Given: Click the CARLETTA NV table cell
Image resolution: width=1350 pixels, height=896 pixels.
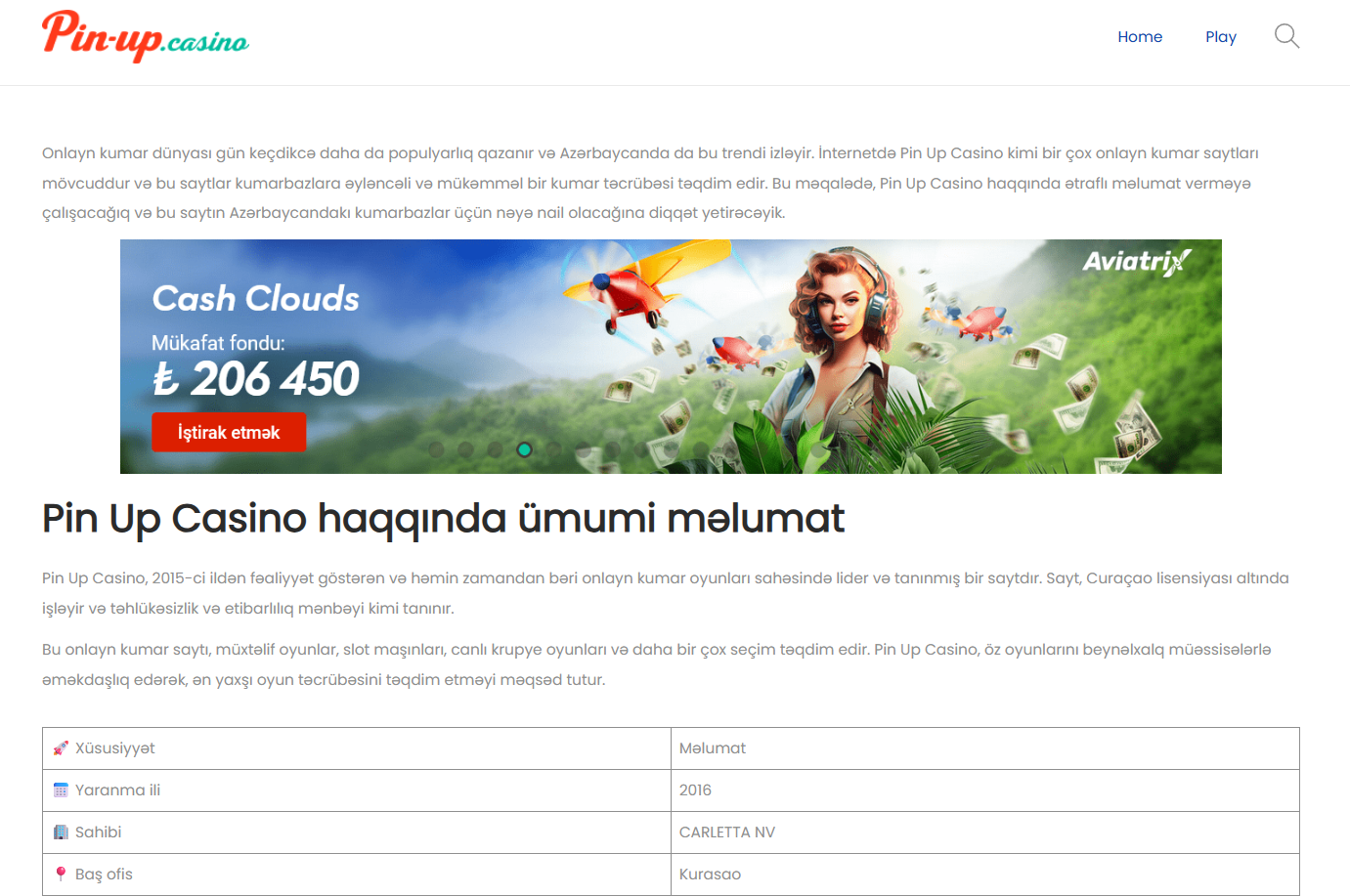Looking at the screenshot, I should (727, 832).
